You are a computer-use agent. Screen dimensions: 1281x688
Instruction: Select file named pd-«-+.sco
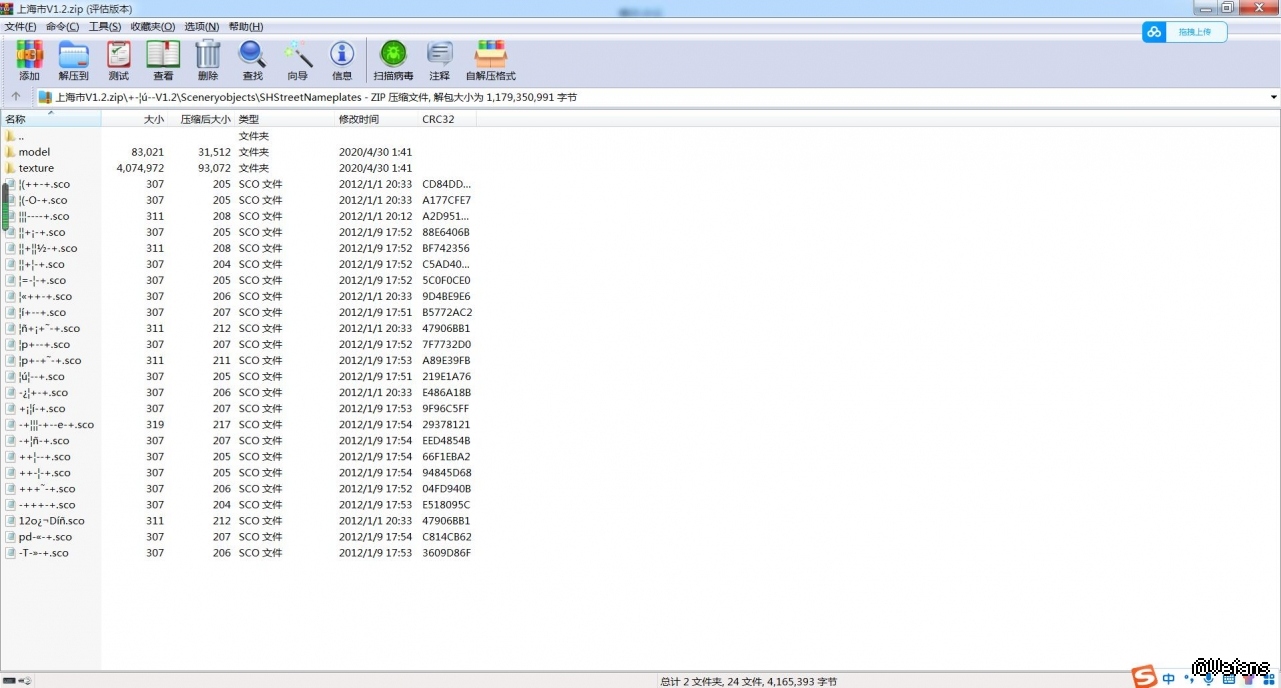[45, 536]
